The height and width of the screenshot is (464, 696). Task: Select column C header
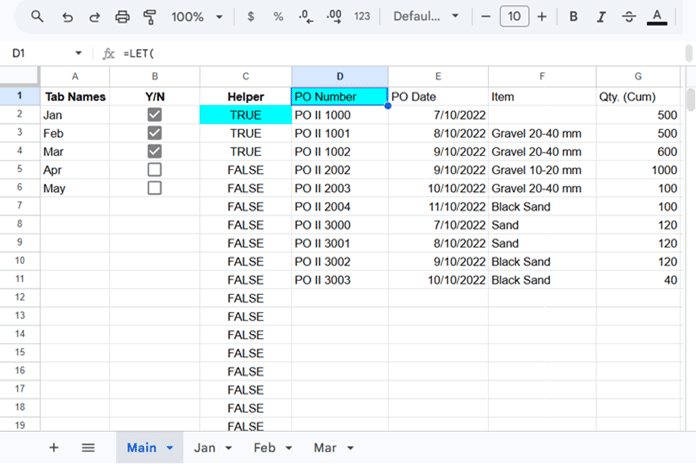click(x=245, y=76)
